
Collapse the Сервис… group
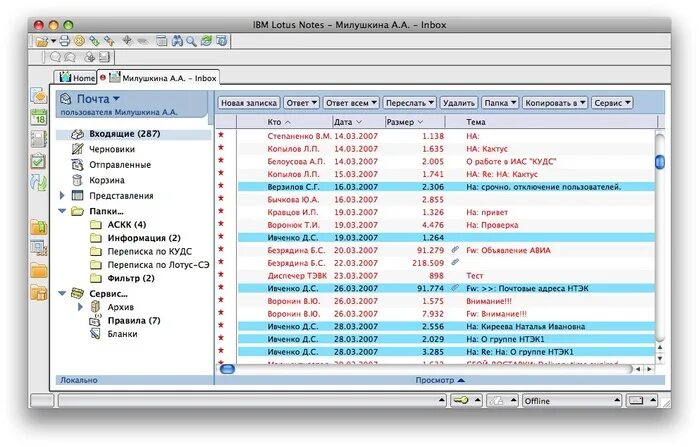pos(62,293)
